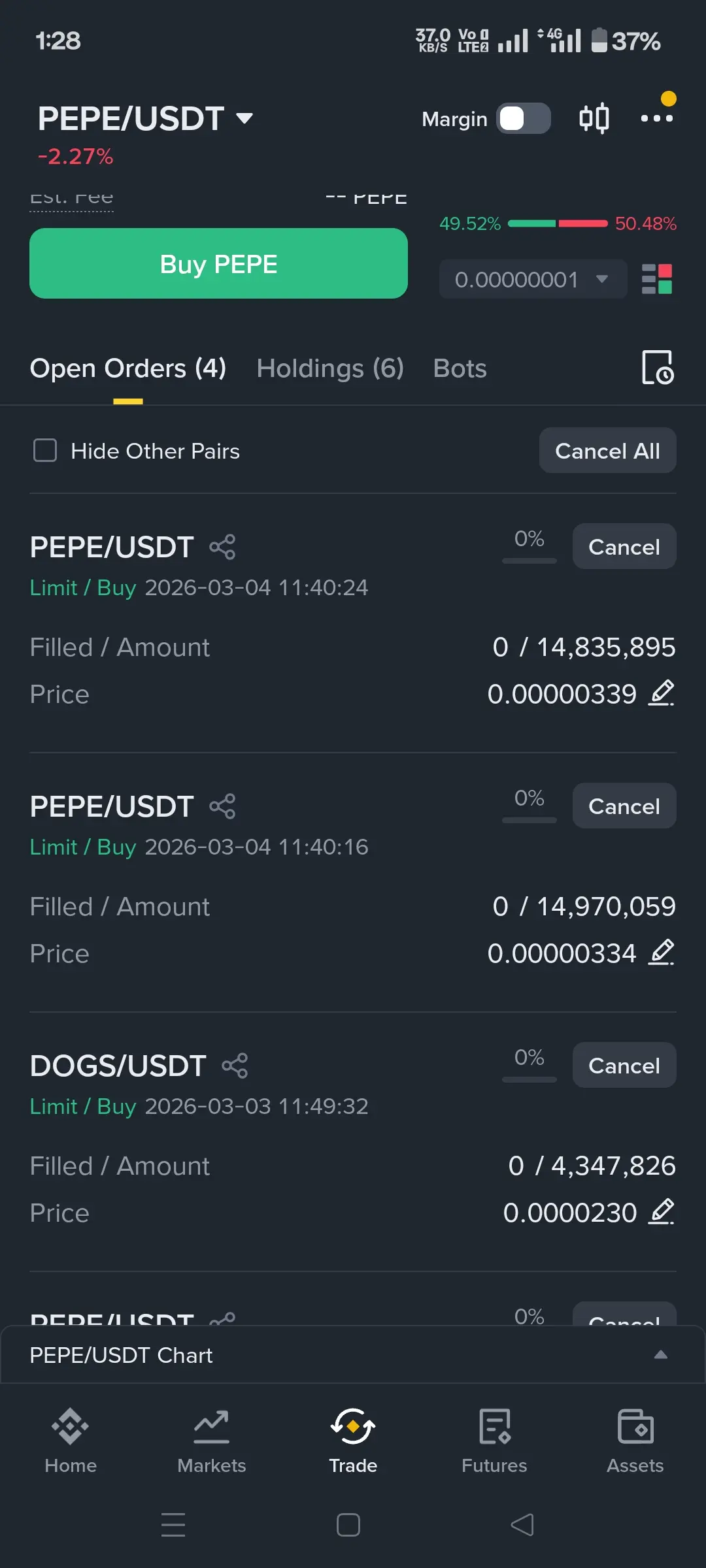The width and height of the screenshot is (706, 1568).
Task: Switch to the Holdings (6) tab
Action: click(x=330, y=368)
